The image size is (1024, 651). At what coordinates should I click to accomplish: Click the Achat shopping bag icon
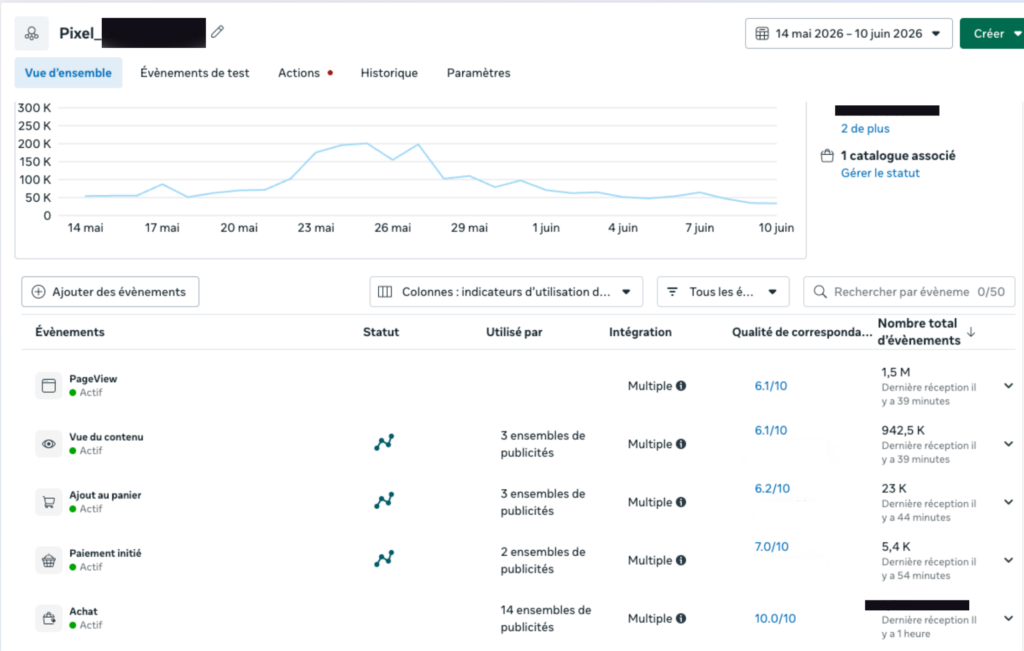coord(48,618)
